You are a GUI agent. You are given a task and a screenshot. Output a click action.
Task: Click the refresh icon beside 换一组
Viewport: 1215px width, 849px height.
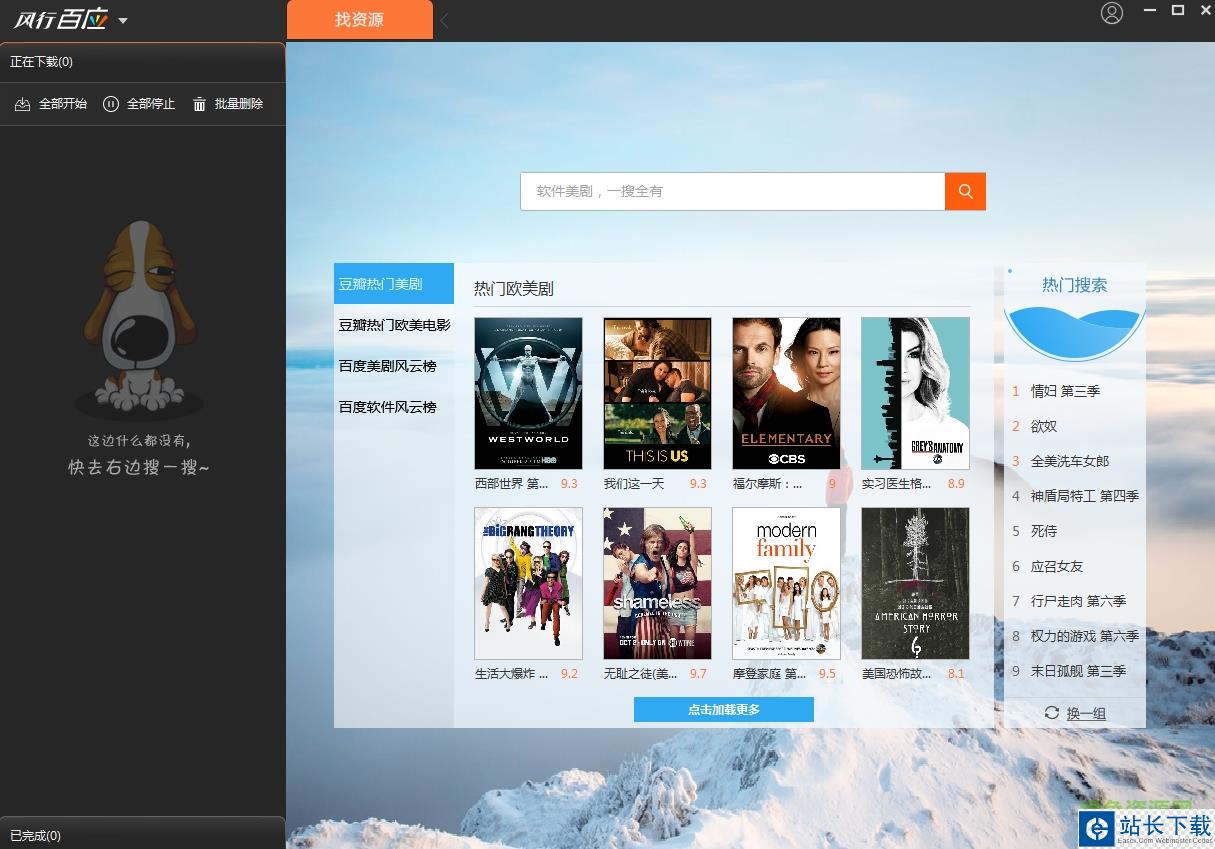tap(1051, 712)
